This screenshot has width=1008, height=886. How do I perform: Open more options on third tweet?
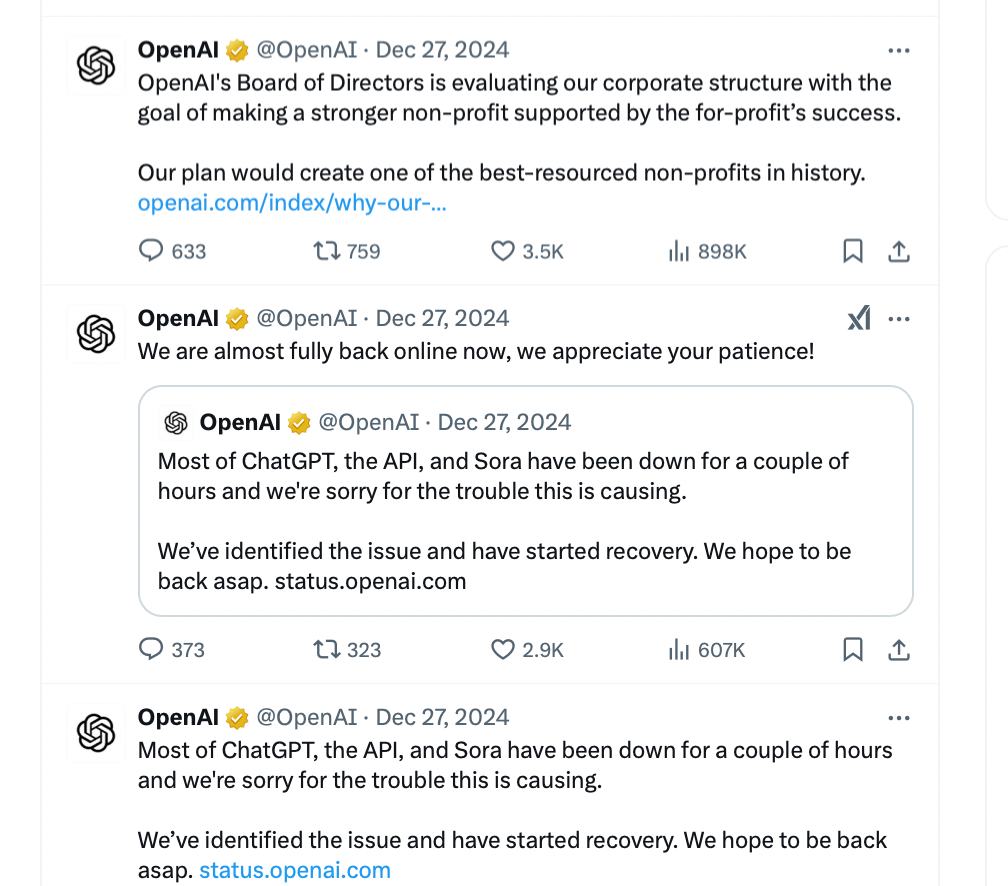899,718
